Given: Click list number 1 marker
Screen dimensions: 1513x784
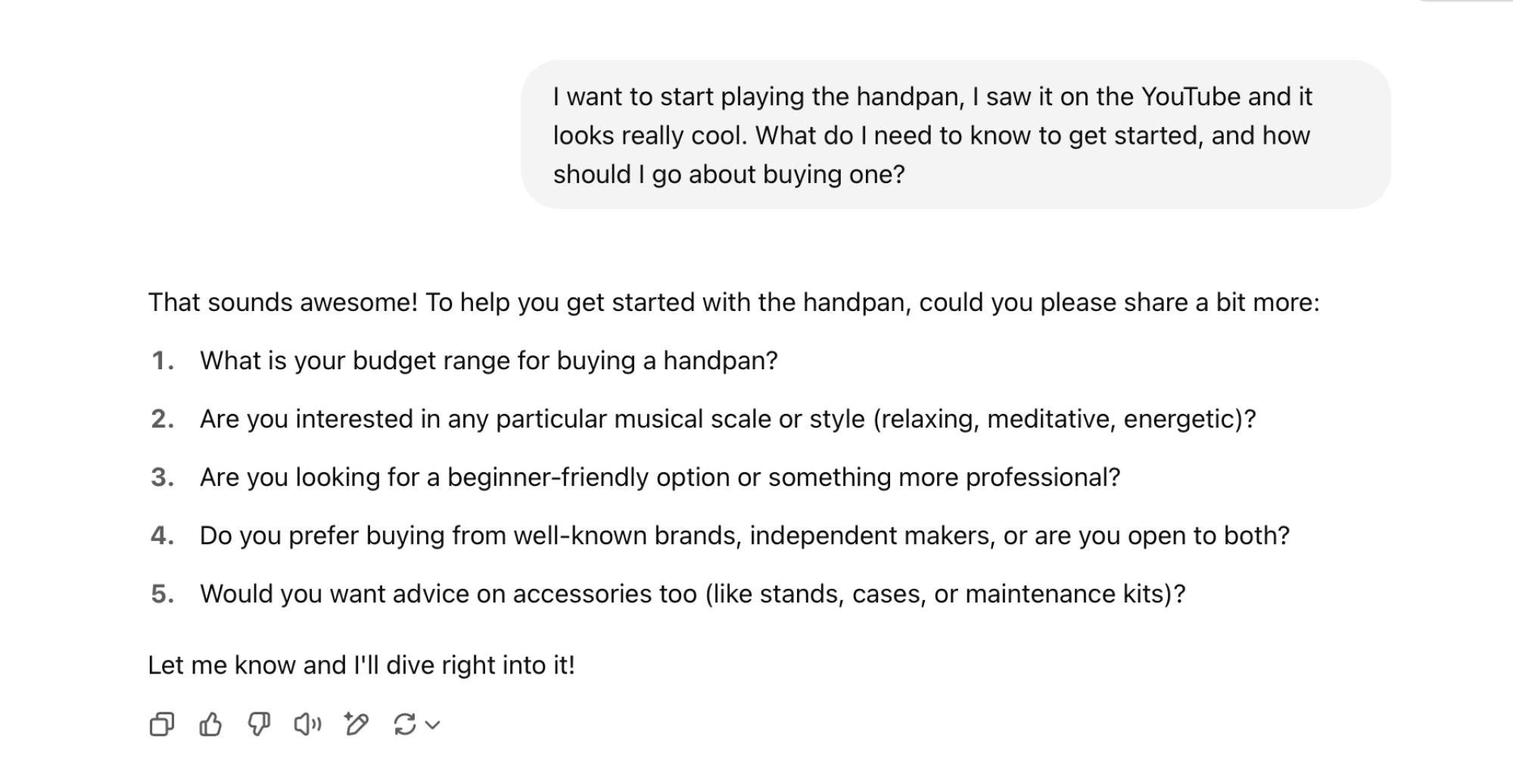Looking at the screenshot, I should click(162, 360).
